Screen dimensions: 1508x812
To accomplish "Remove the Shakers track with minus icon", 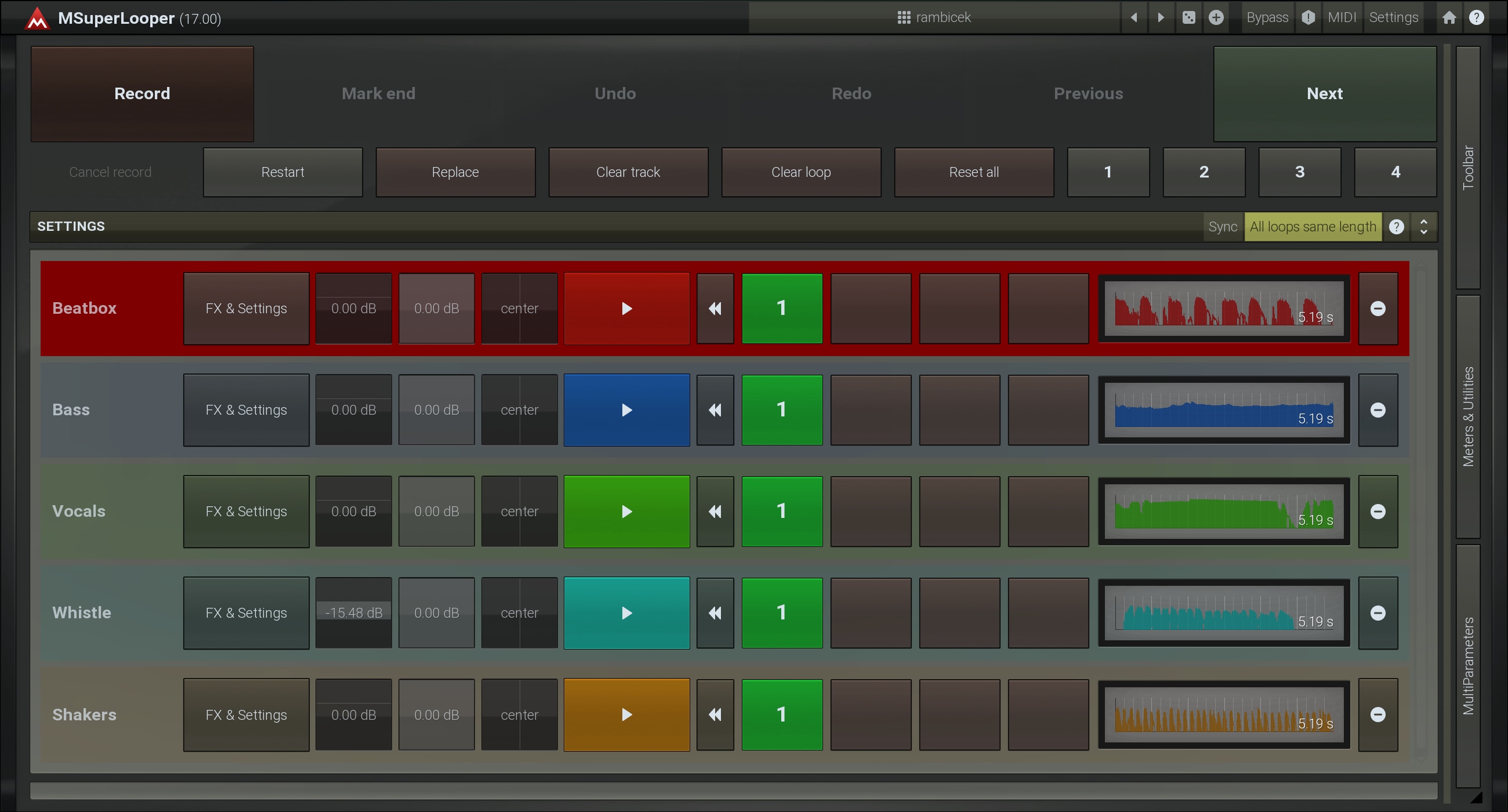I will (x=1378, y=715).
